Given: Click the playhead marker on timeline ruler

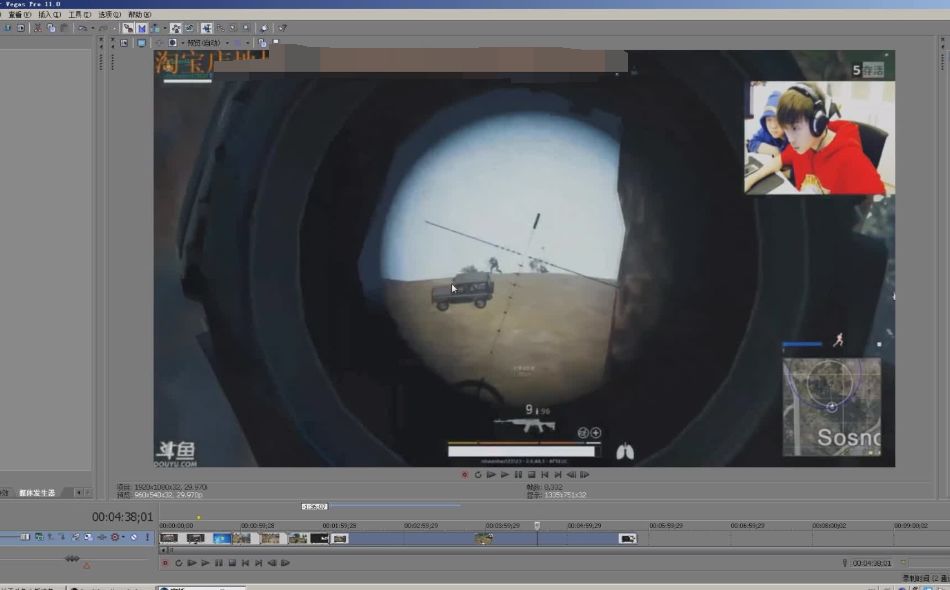Looking at the screenshot, I should point(537,525).
